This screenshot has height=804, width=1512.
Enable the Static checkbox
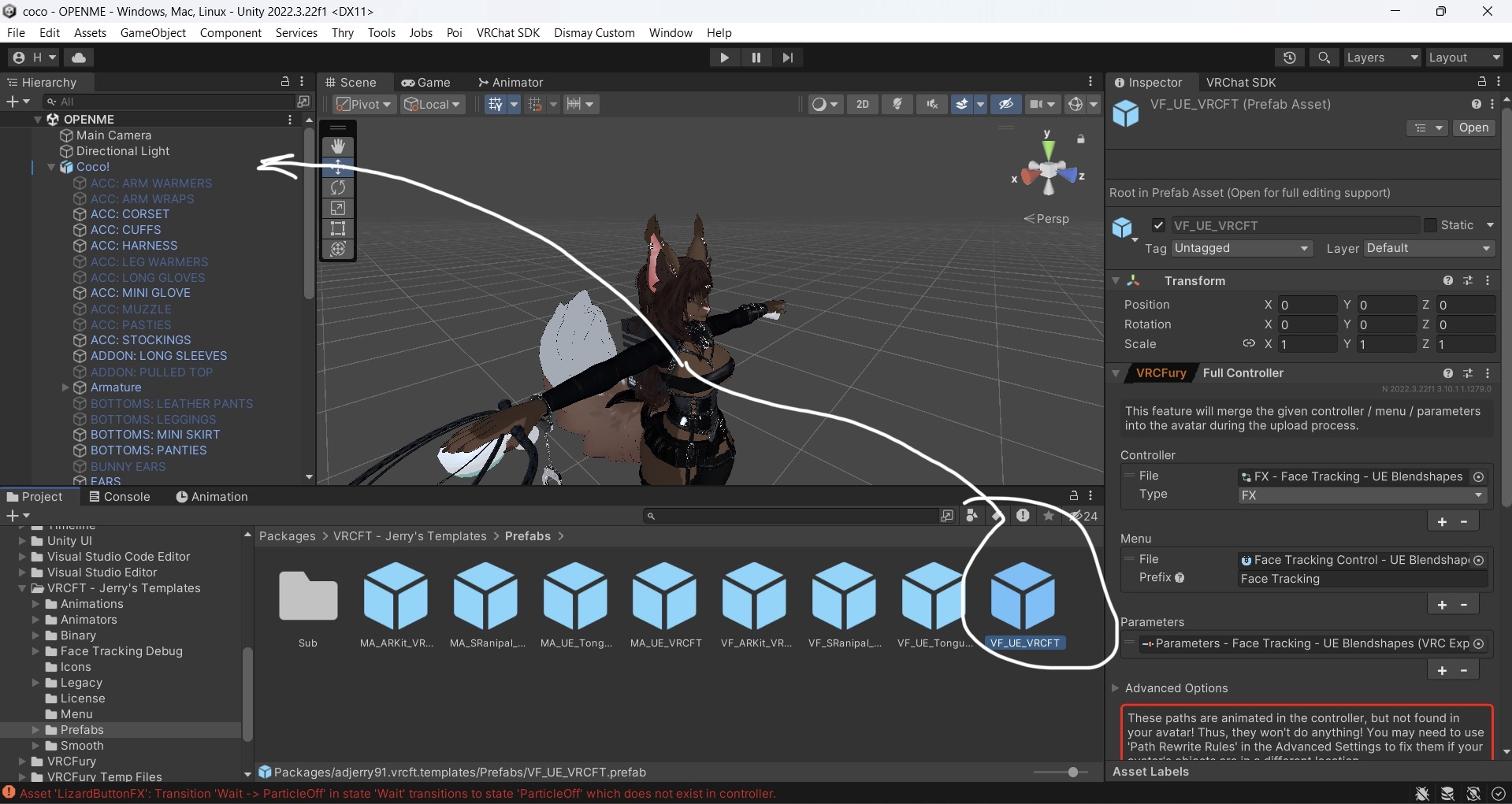coord(1430,225)
